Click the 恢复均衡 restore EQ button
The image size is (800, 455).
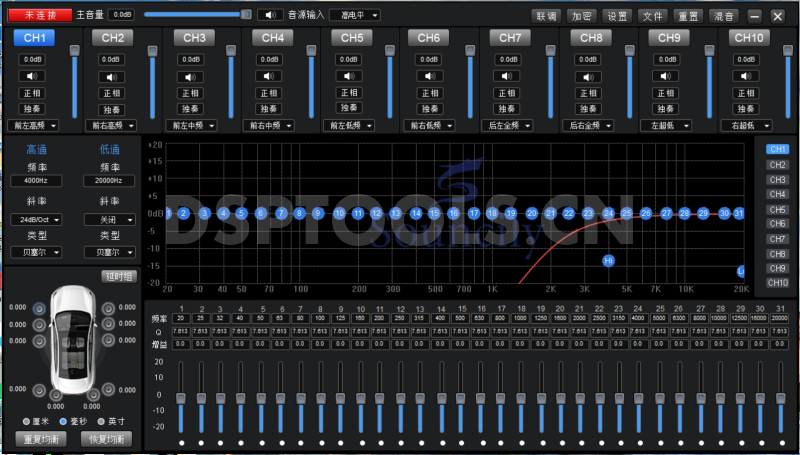pyautogui.click(x=106, y=439)
